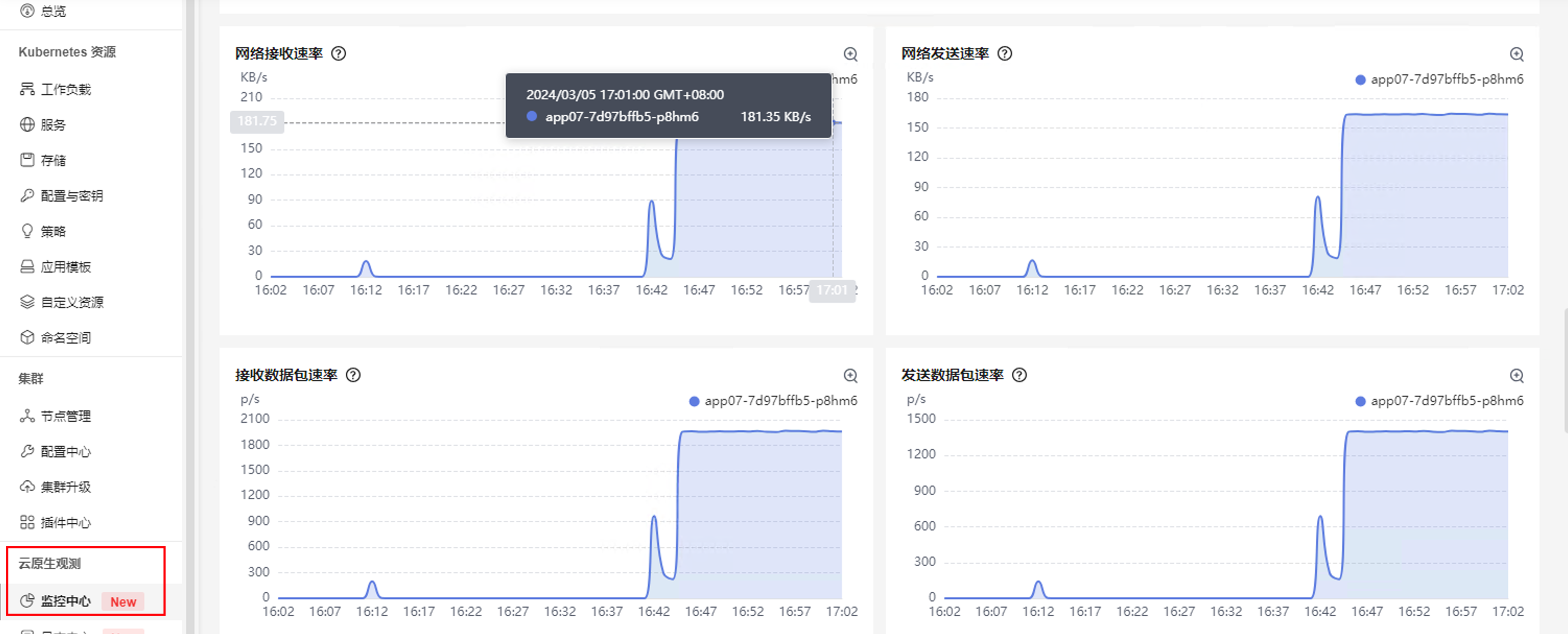Open 命名空间 page

(x=65, y=338)
